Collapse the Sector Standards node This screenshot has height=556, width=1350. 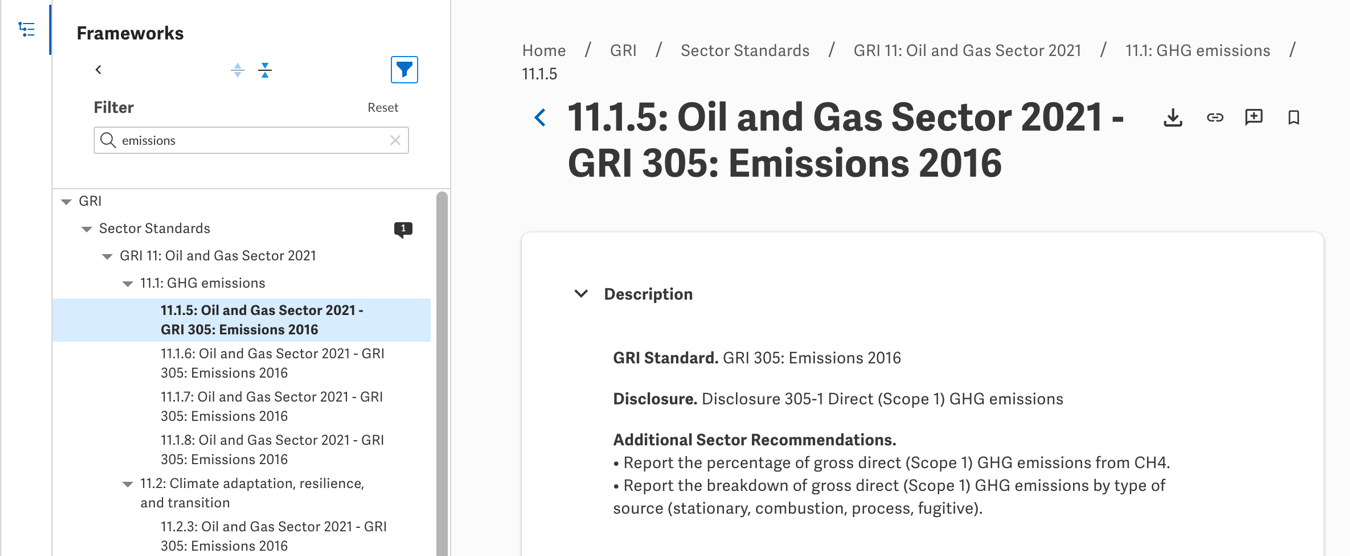tap(87, 229)
